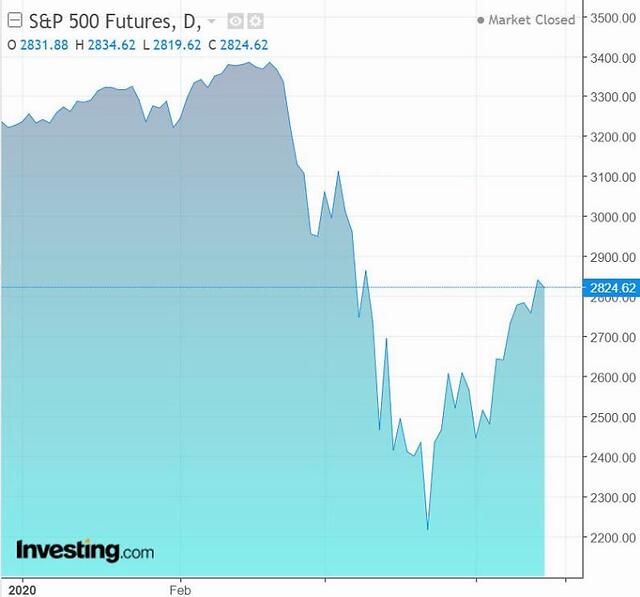Expand the dropdown arrow after 'D,'

coord(211,20)
